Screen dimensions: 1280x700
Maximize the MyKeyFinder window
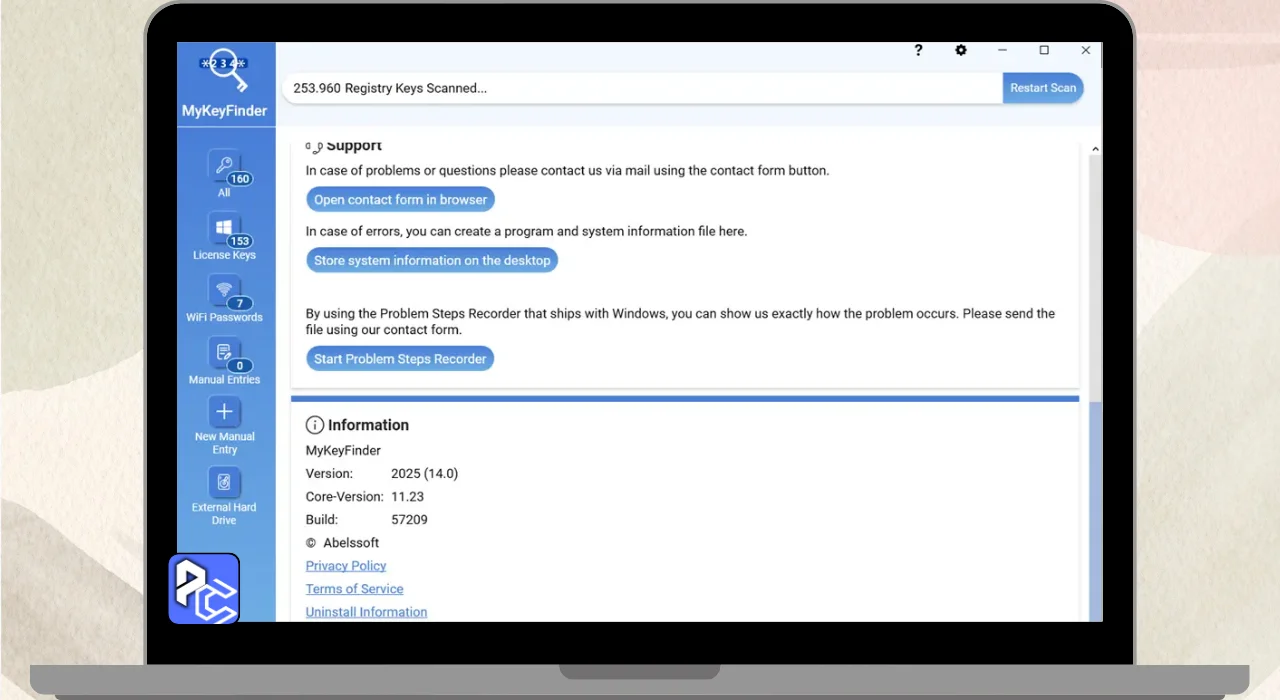pos(1044,50)
